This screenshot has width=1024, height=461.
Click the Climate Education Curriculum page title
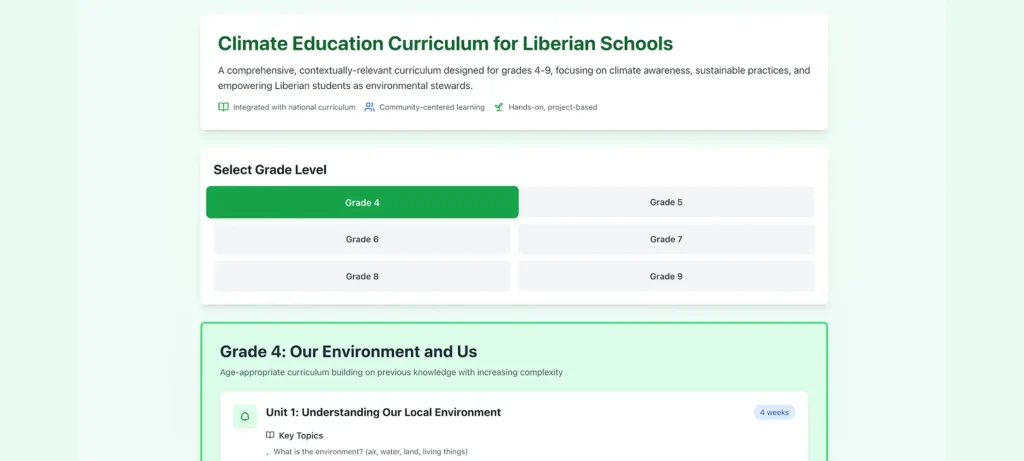pos(445,44)
